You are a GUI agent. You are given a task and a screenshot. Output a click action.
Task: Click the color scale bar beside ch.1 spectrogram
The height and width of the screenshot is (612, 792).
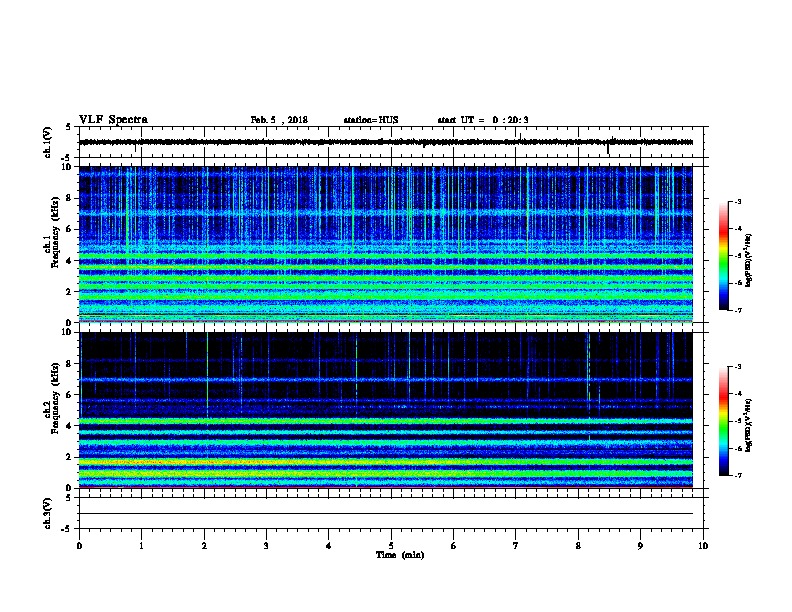coord(724,256)
